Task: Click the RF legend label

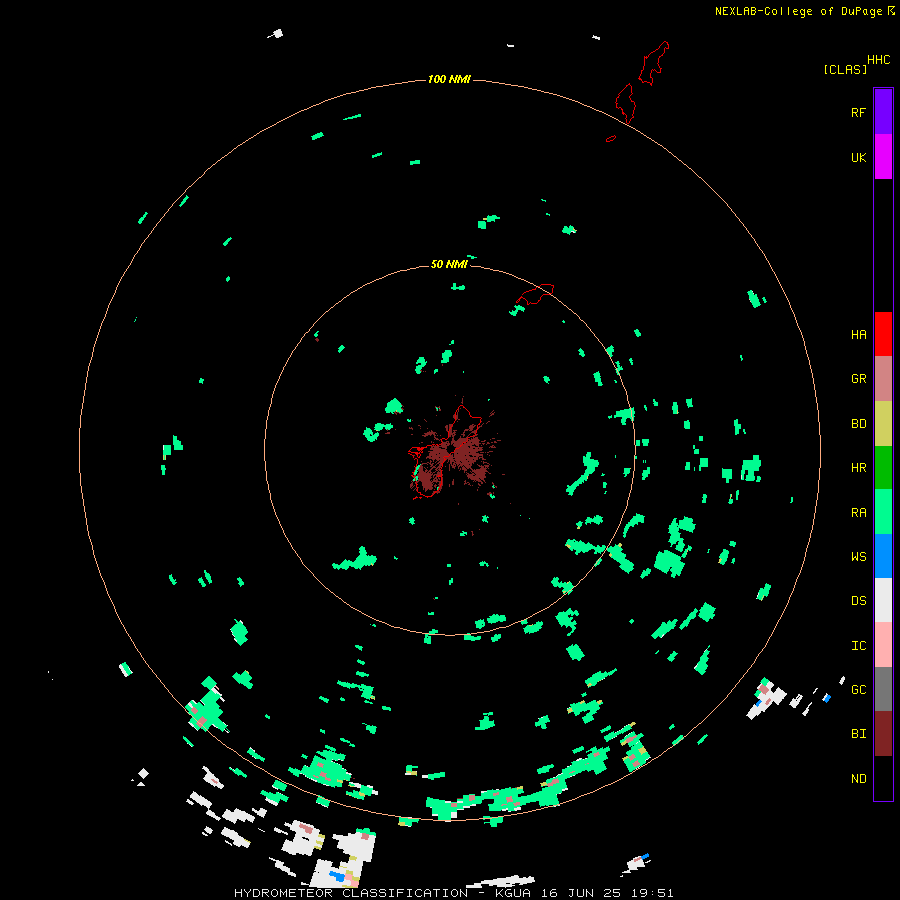Action: pos(858,113)
